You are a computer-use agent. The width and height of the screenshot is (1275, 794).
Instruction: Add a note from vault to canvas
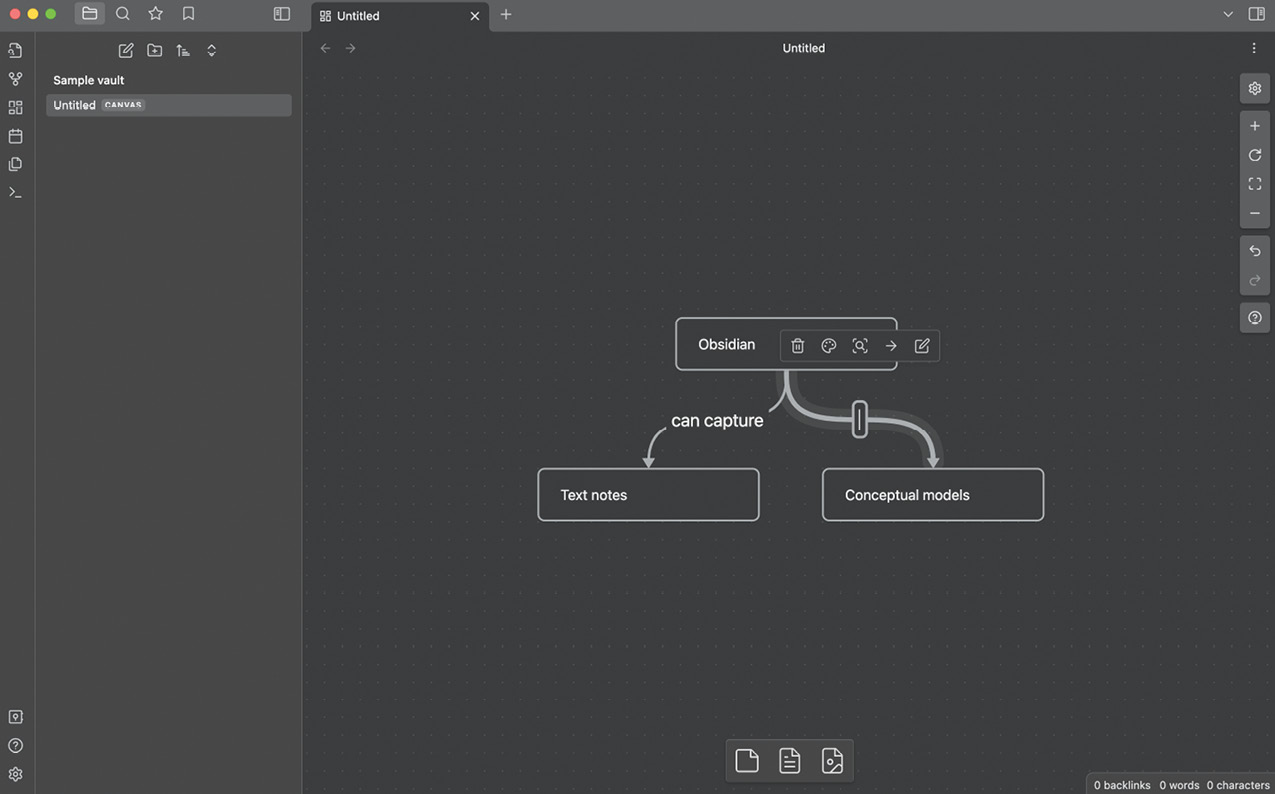(x=789, y=761)
